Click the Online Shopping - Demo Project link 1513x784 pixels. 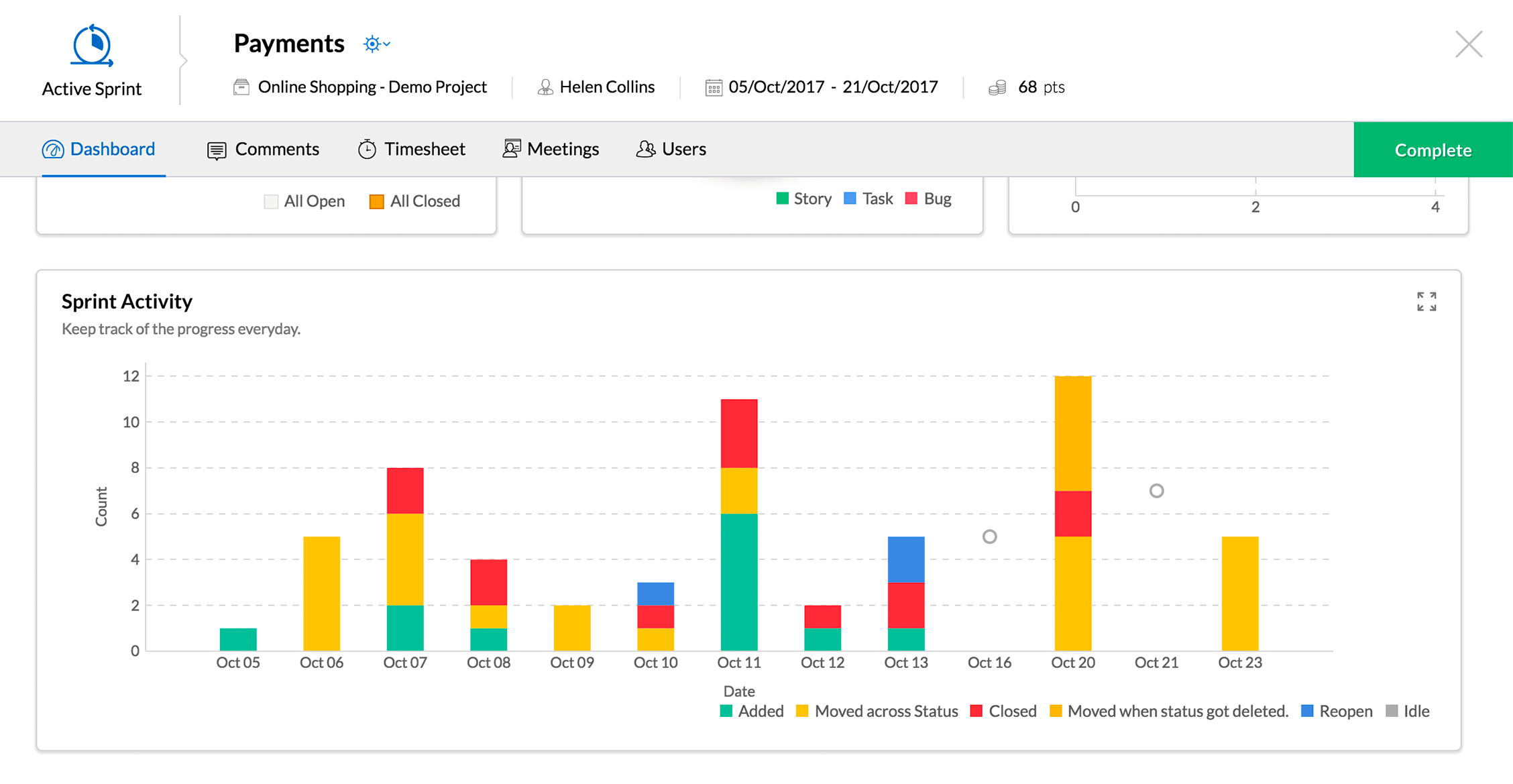tap(372, 87)
